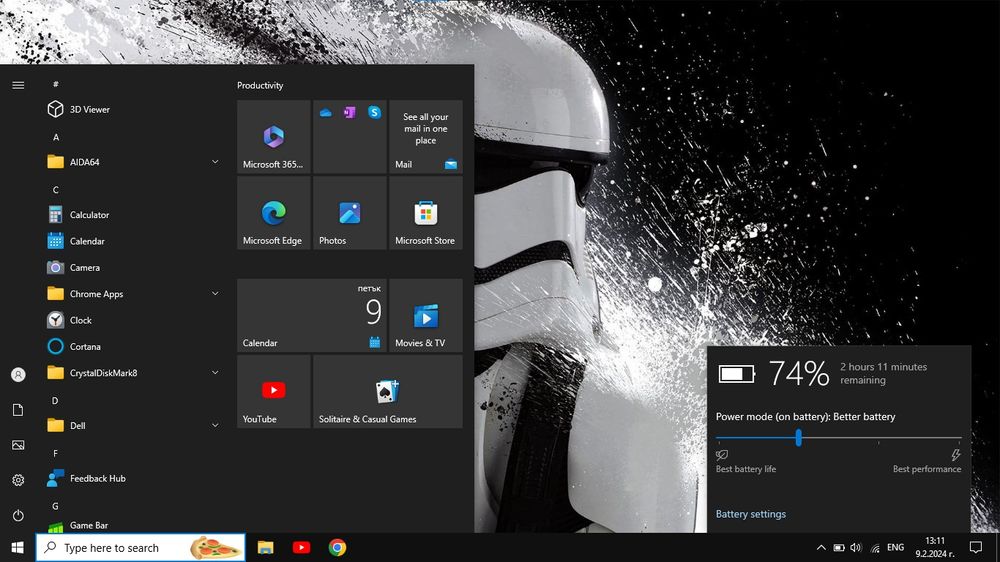The image size is (1000, 562).
Task: Open the Microsoft Store tile
Action: point(426,213)
